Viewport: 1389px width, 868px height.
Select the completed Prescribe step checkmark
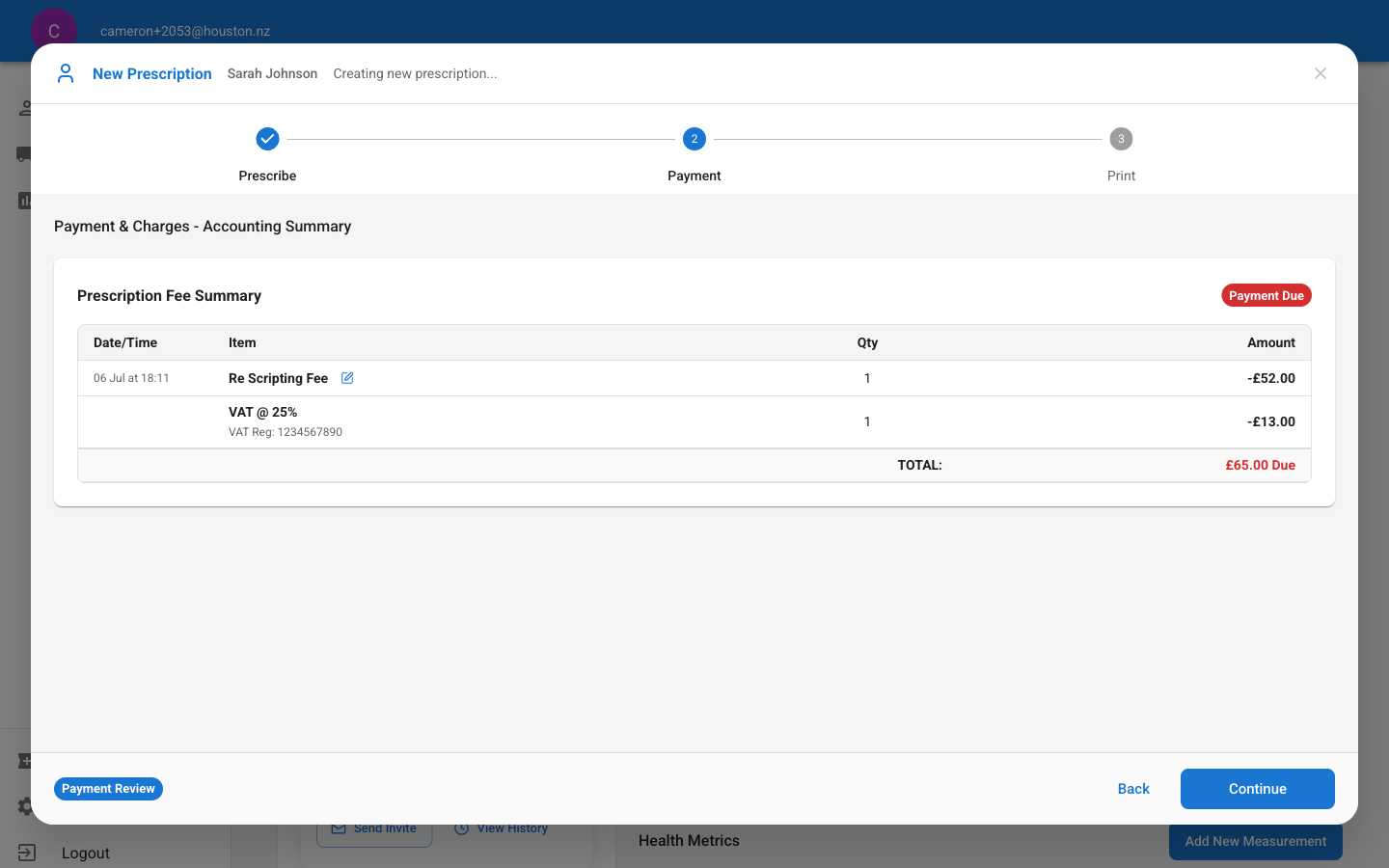[x=267, y=139]
